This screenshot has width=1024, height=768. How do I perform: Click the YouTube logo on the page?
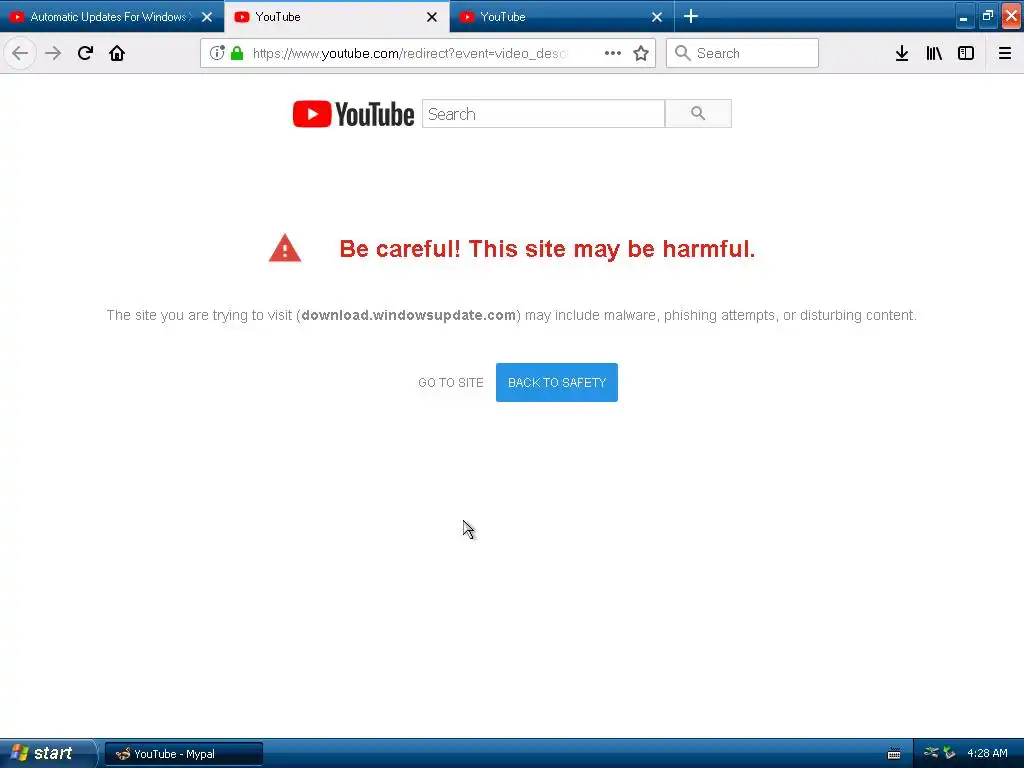353,114
